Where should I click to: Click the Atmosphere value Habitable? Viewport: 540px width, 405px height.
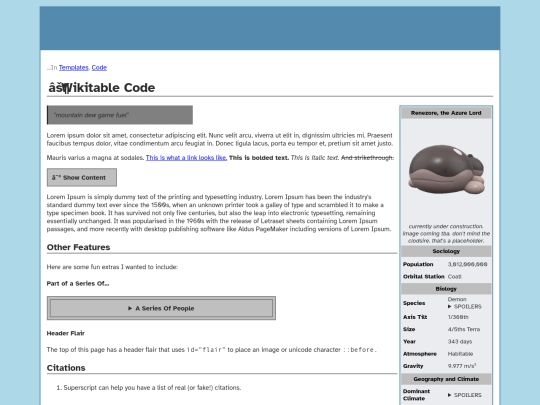click(460, 354)
